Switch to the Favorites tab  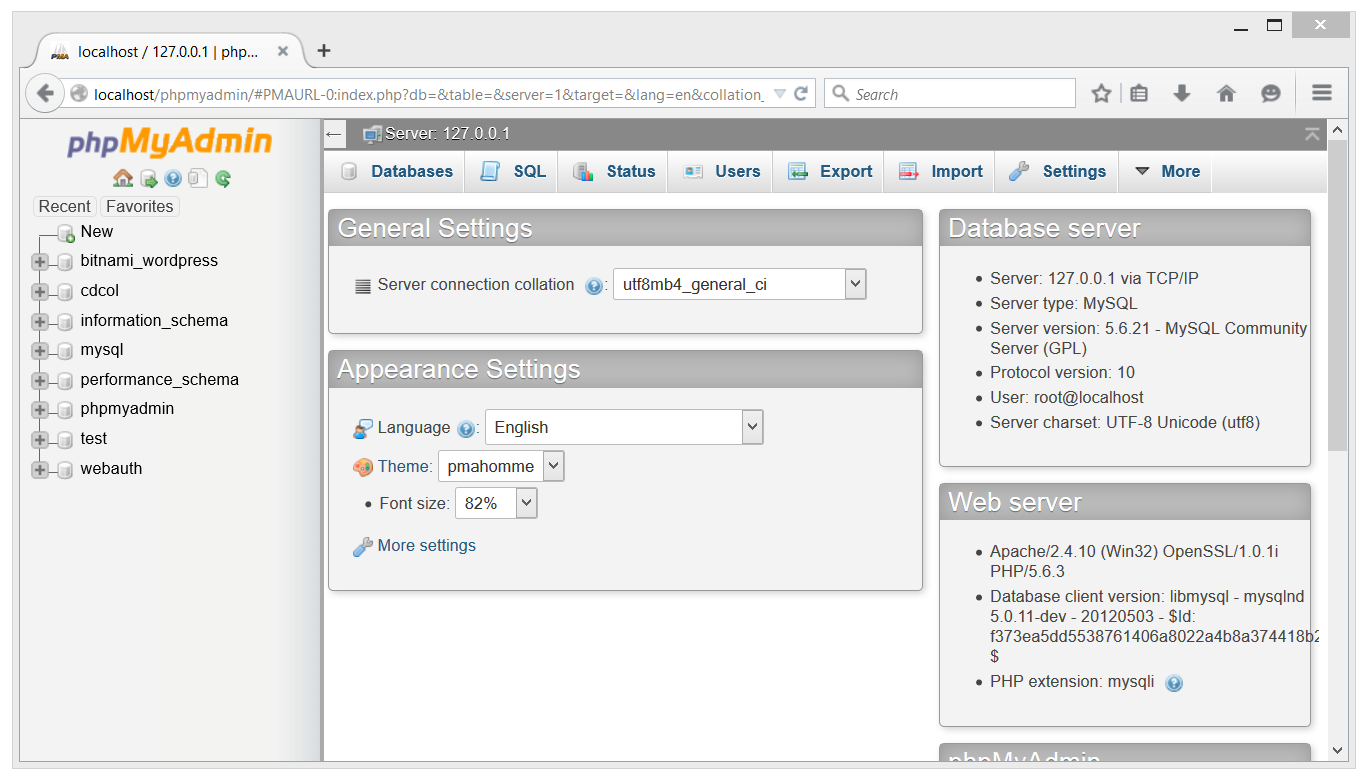(x=139, y=206)
